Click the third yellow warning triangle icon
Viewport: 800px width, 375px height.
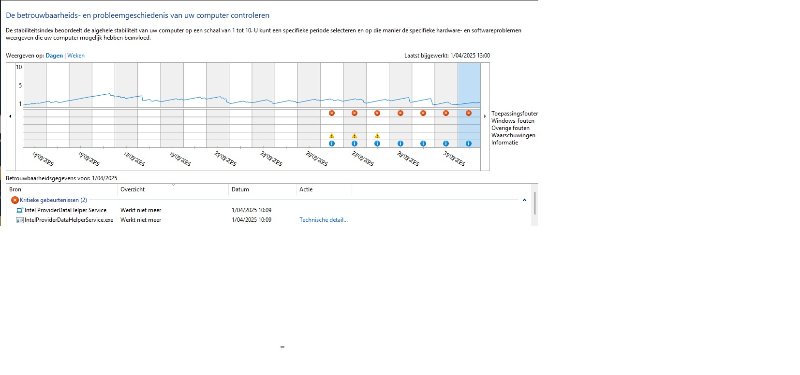click(377, 136)
